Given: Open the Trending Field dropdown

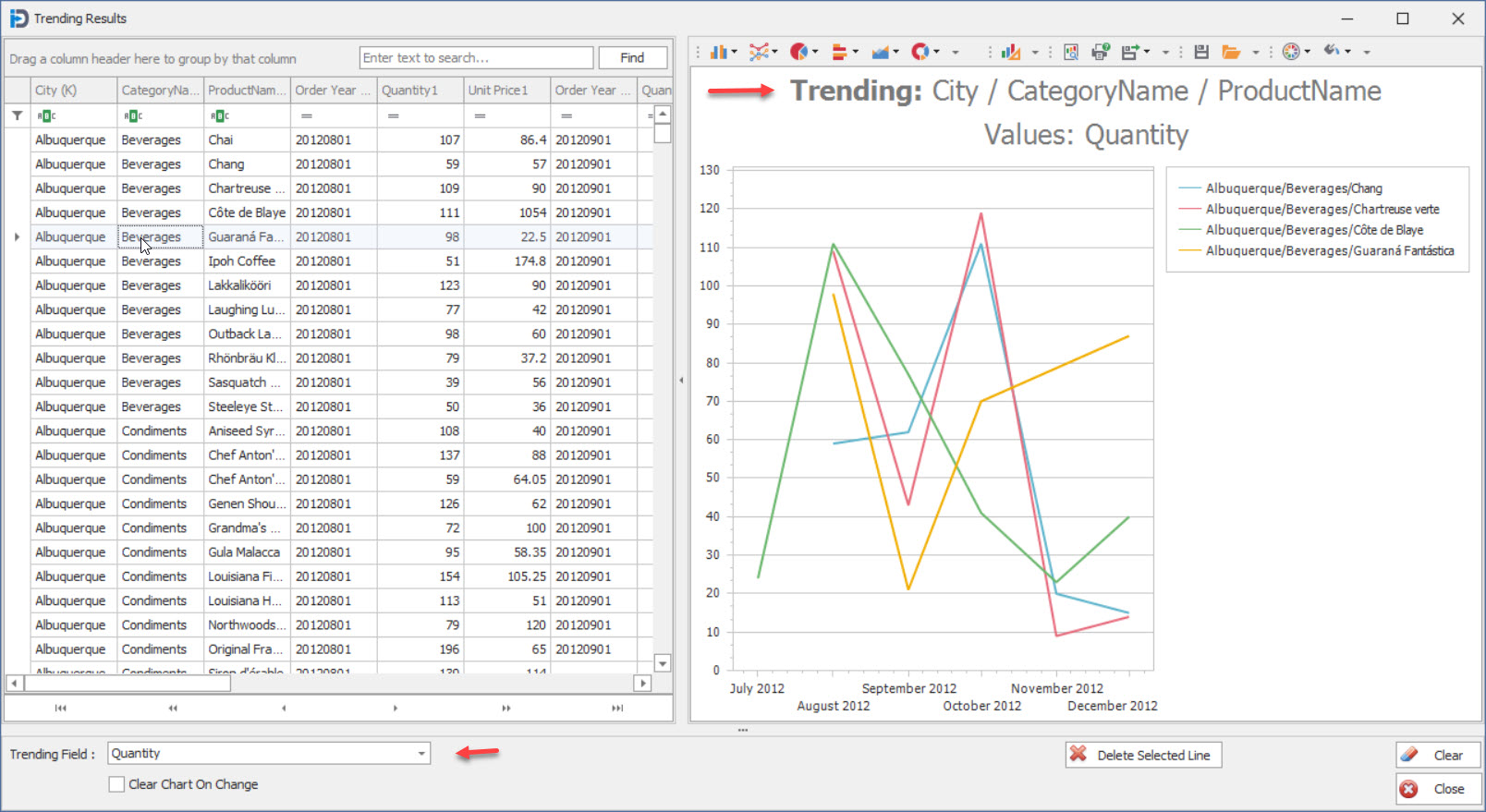Looking at the screenshot, I should (x=421, y=754).
